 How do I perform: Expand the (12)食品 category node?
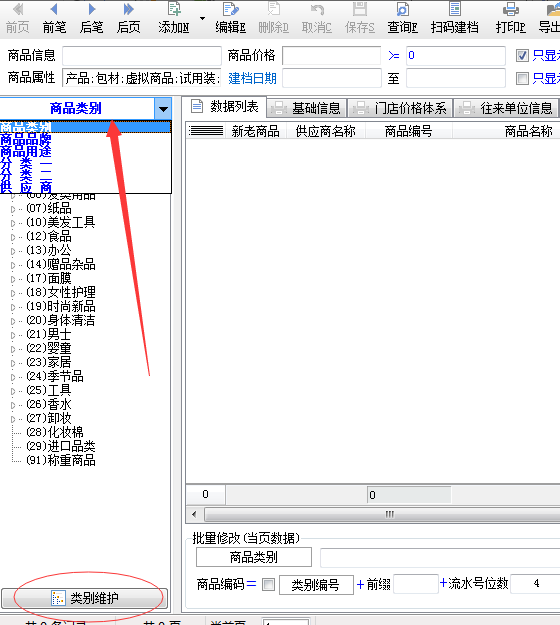(x=13, y=237)
